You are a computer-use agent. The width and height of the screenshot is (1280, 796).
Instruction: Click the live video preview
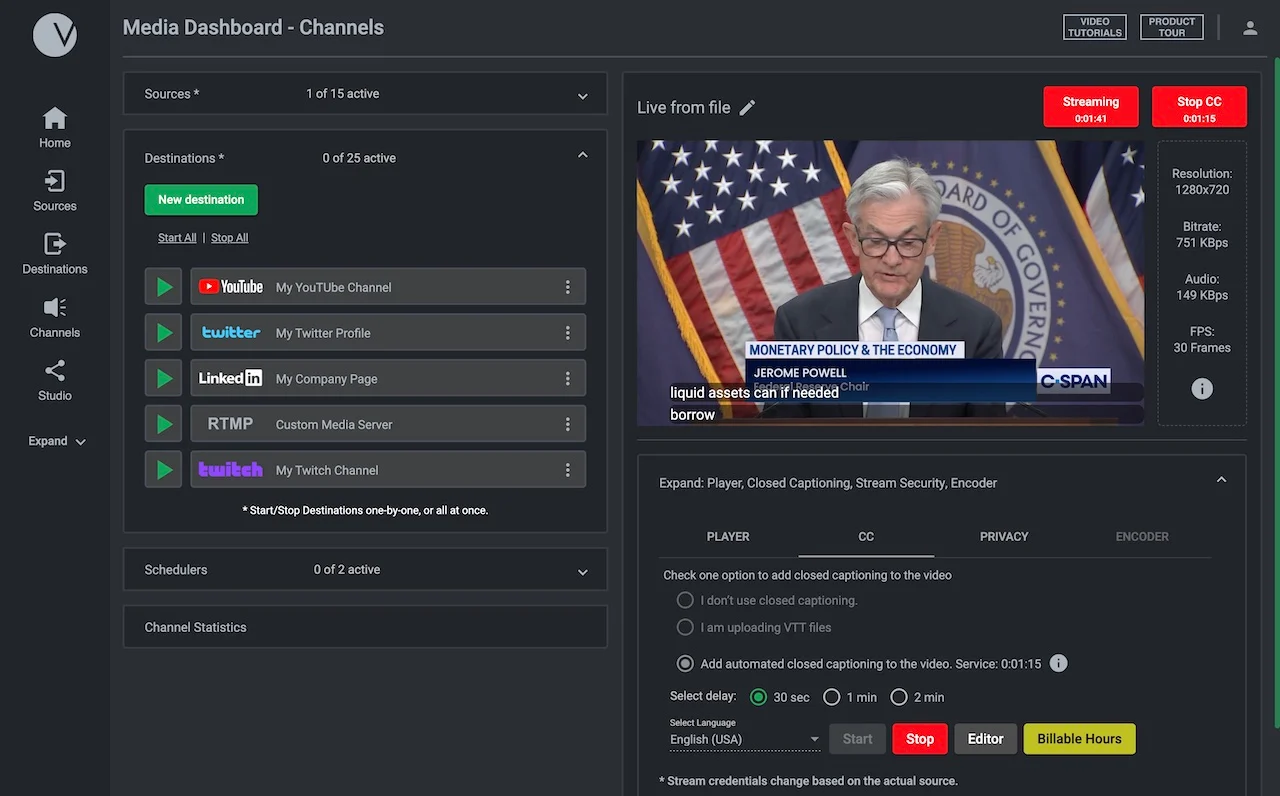[x=891, y=282]
